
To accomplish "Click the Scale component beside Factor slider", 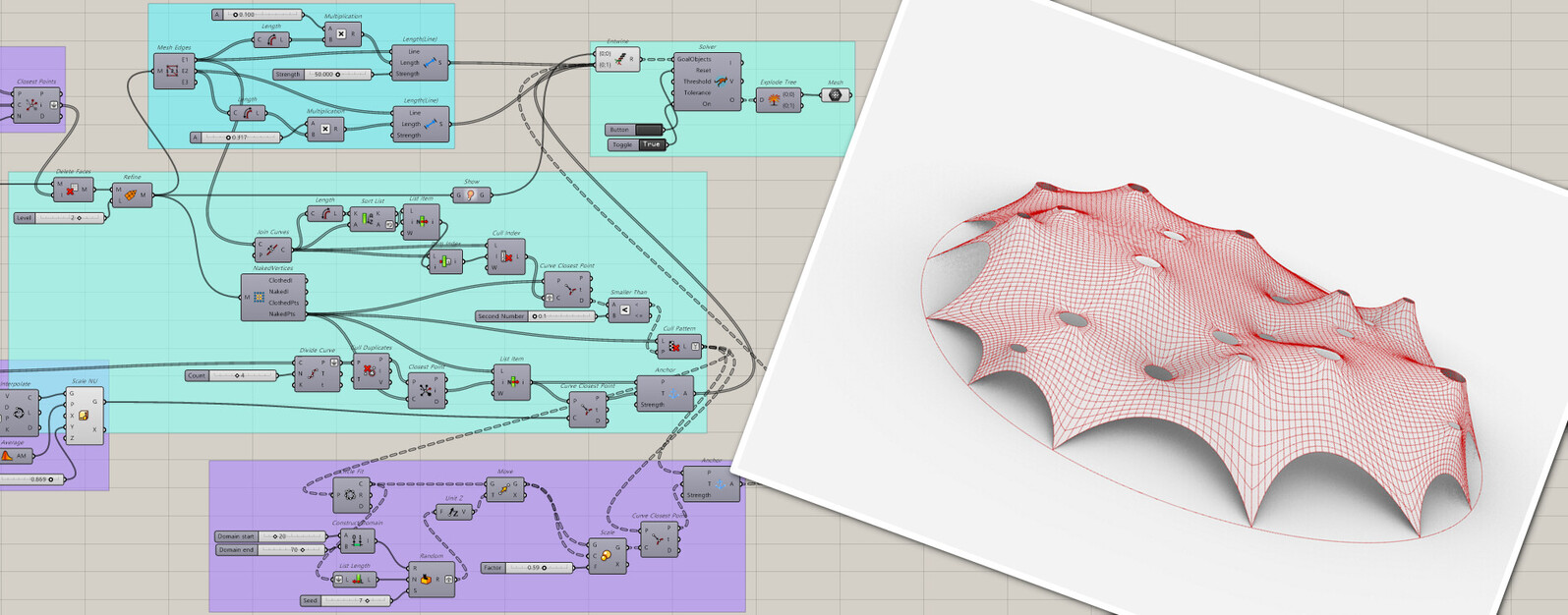I will (x=608, y=556).
